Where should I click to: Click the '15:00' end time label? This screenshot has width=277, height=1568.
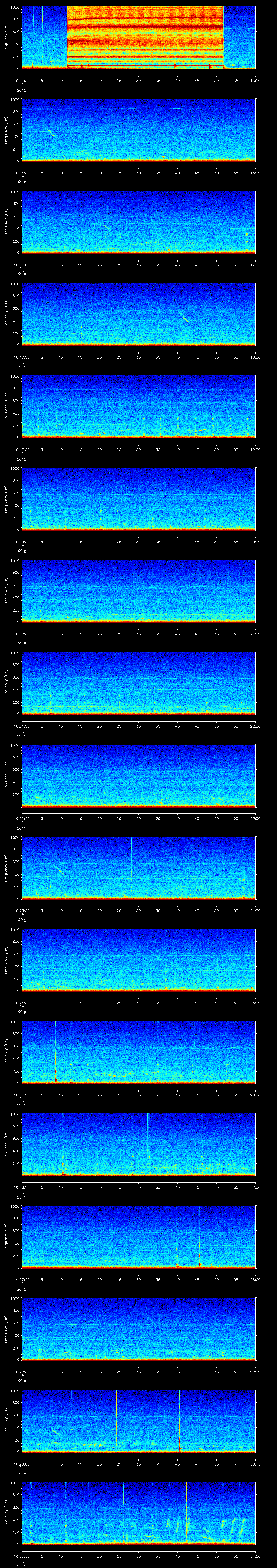tap(255, 80)
